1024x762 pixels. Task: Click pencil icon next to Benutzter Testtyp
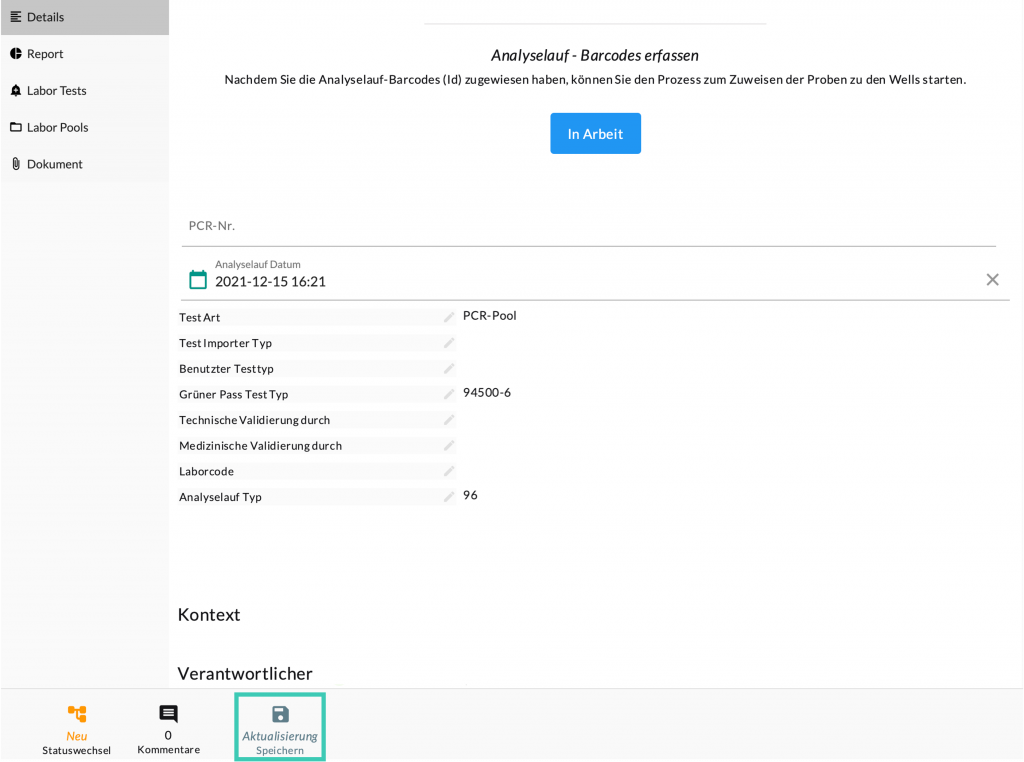pyautogui.click(x=449, y=369)
